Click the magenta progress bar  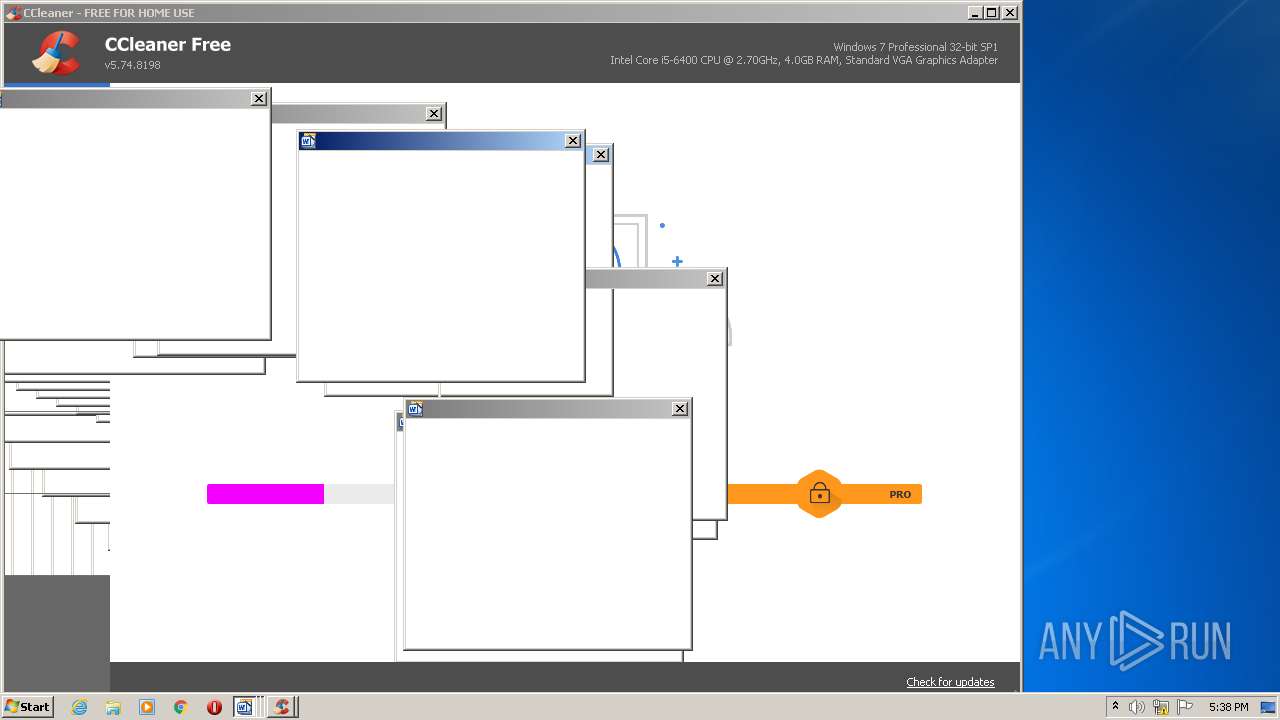tap(265, 494)
